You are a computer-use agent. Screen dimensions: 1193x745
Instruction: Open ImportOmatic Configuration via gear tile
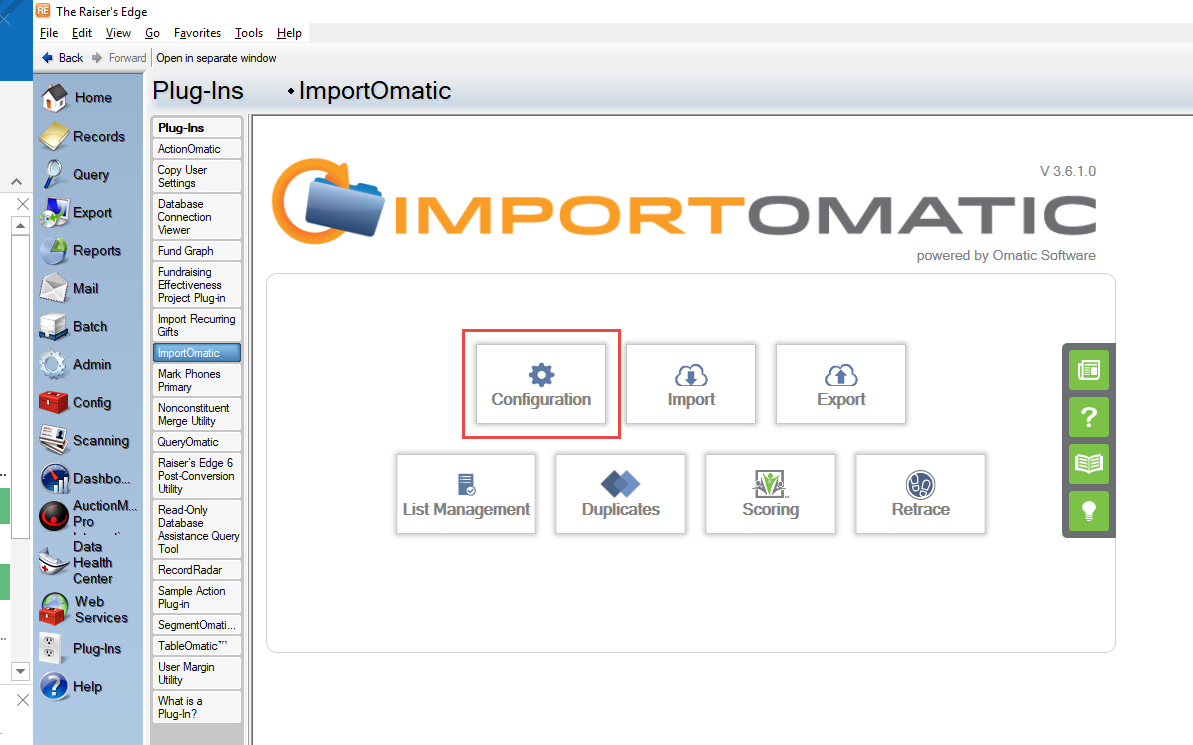540,384
